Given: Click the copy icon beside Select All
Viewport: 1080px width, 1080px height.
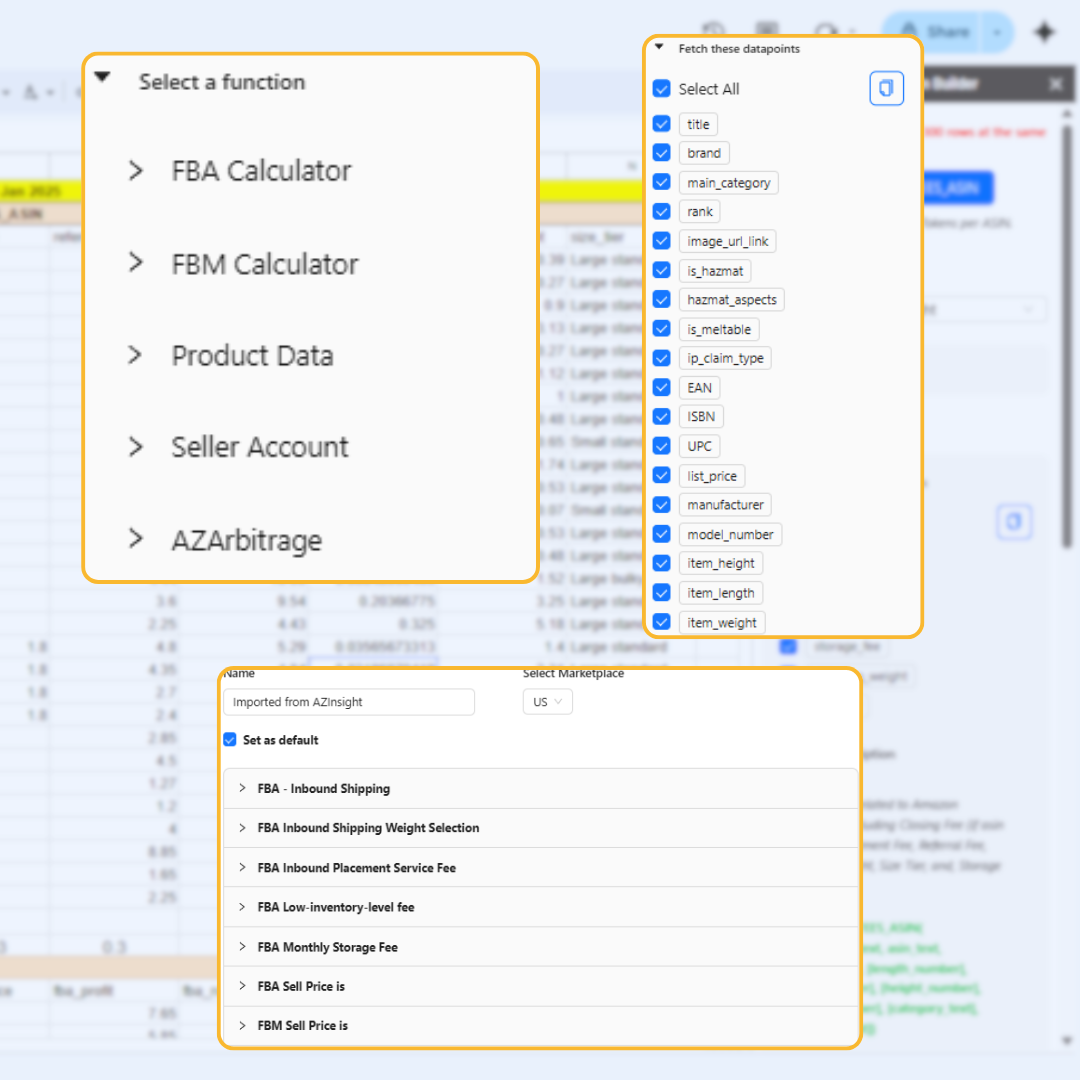Looking at the screenshot, I should tap(886, 88).
